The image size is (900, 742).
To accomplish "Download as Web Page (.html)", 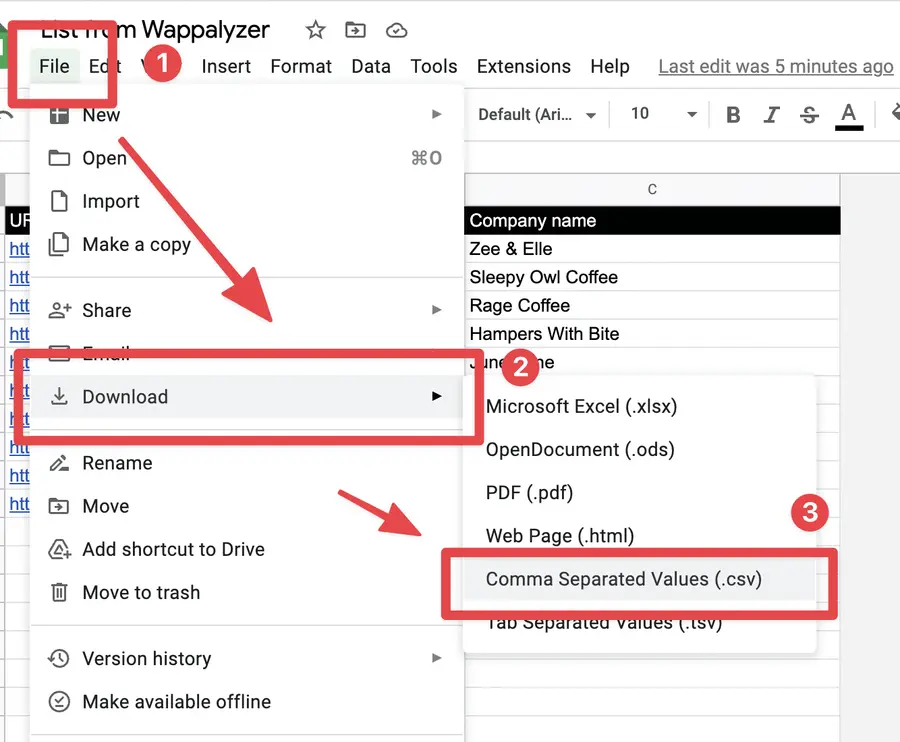I will click(639, 535).
